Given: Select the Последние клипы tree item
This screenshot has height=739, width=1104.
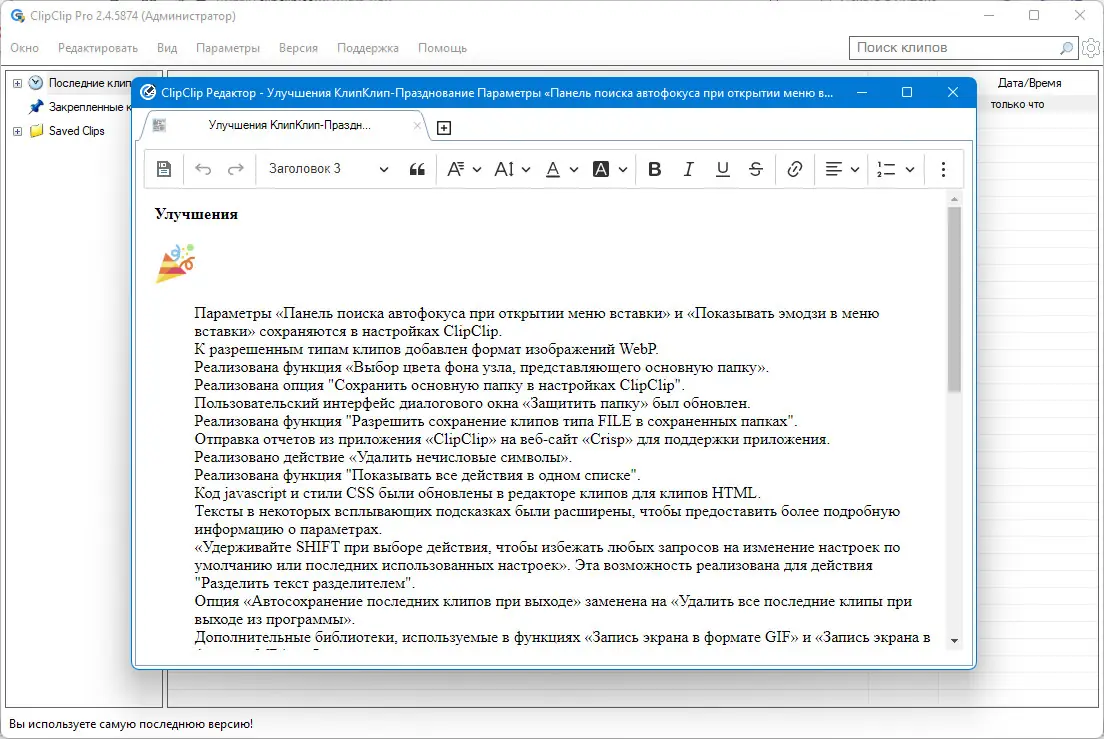Looking at the screenshot, I should [89, 83].
